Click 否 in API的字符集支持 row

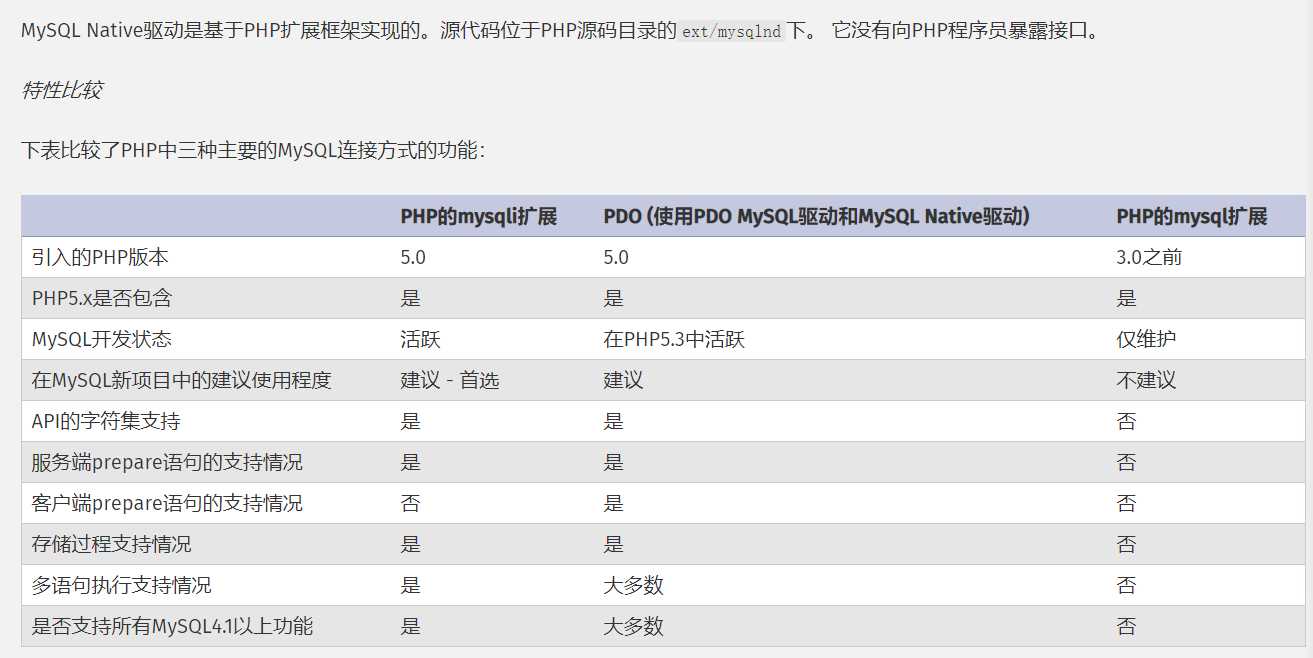click(1126, 421)
